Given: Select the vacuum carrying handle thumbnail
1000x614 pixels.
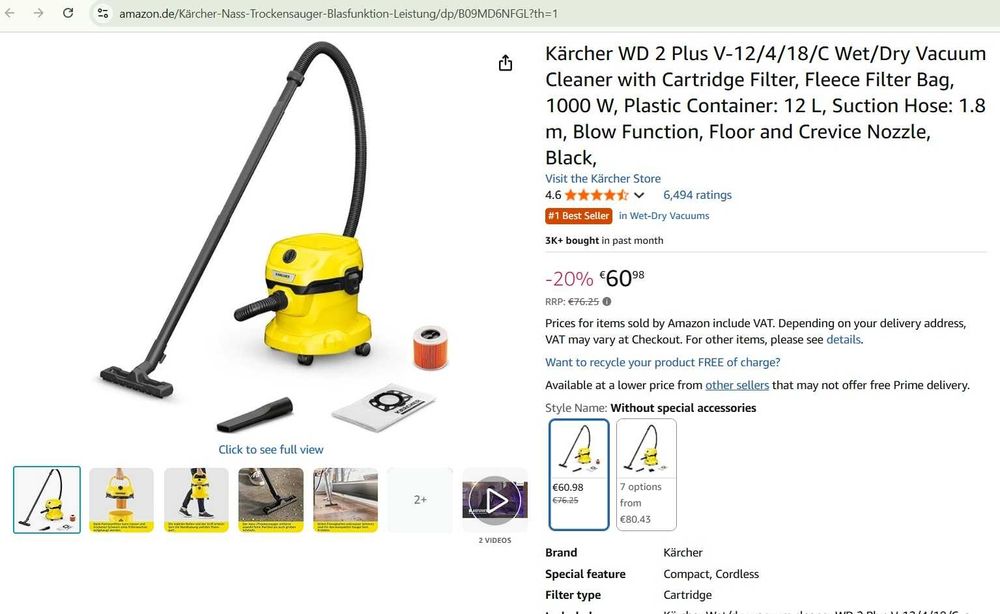Looking at the screenshot, I should [x=121, y=500].
